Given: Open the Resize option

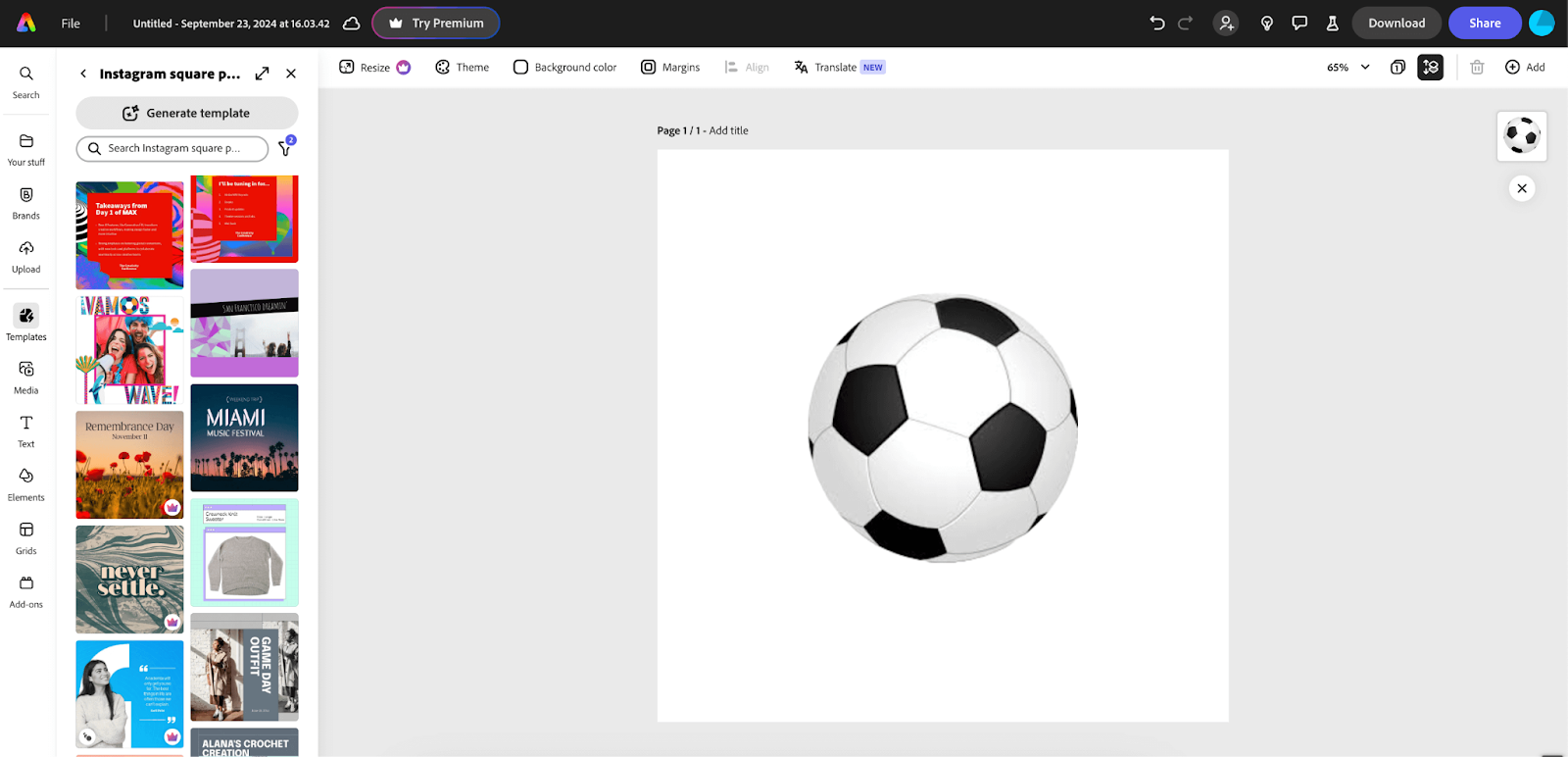Looking at the screenshot, I should (374, 68).
